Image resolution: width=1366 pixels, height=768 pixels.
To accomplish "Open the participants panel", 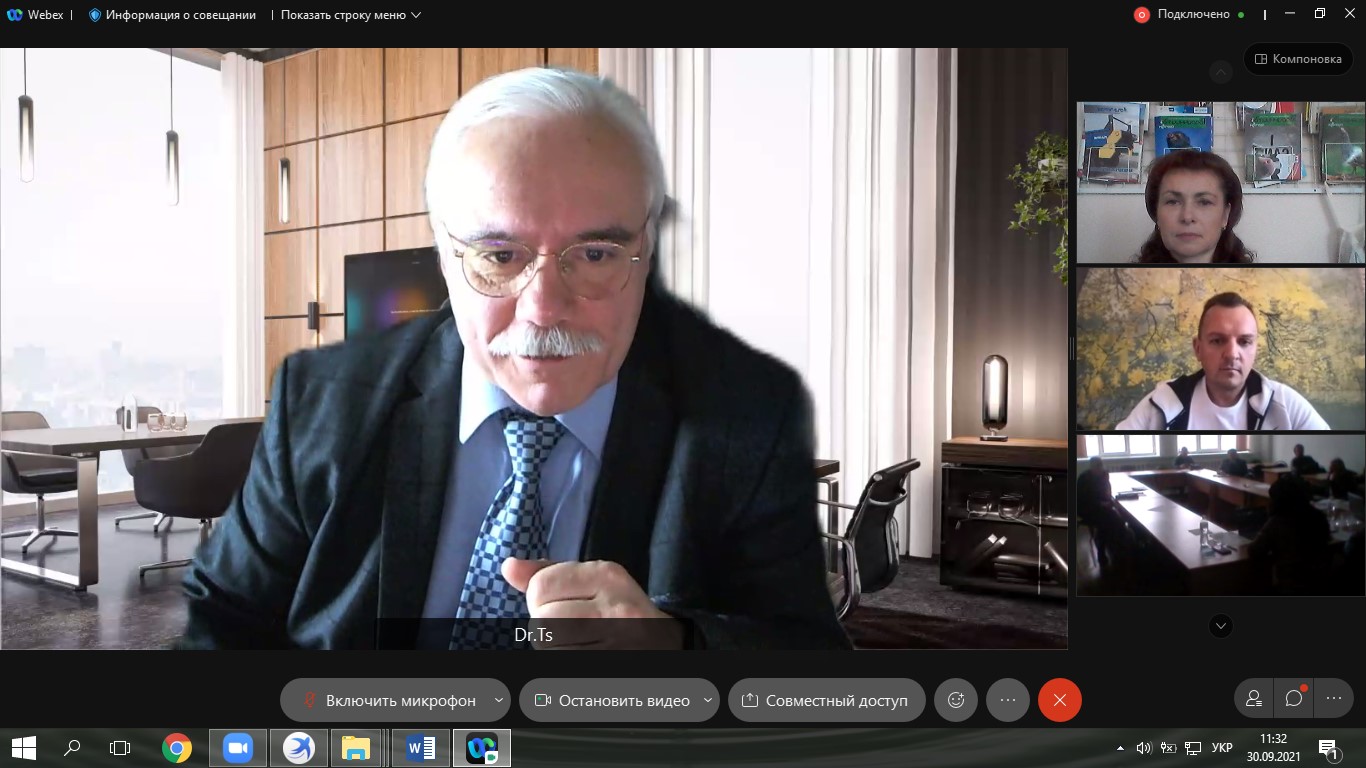I will [x=1253, y=699].
